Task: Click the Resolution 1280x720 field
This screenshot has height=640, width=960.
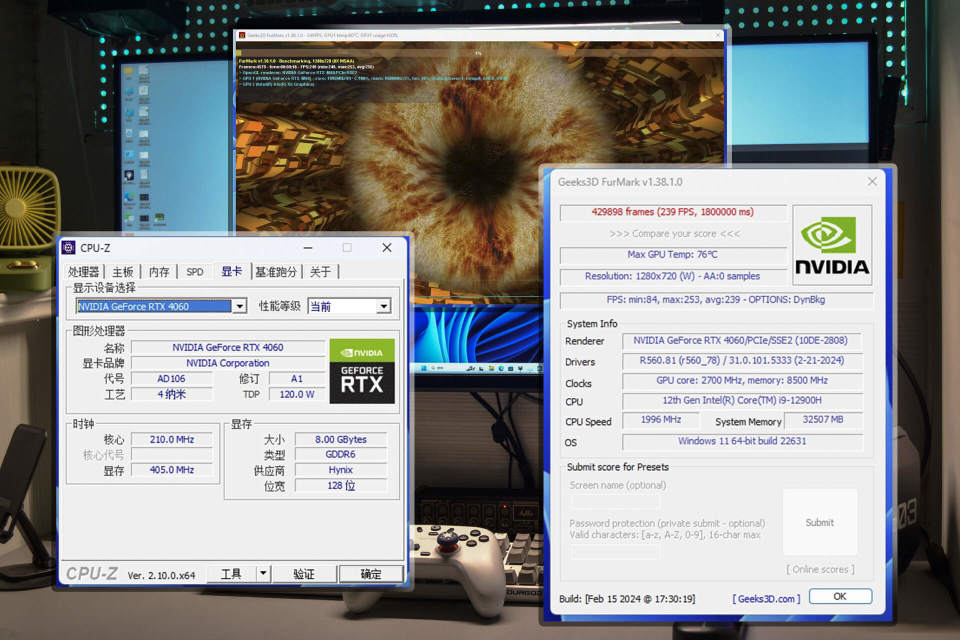Action: [673, 276]
